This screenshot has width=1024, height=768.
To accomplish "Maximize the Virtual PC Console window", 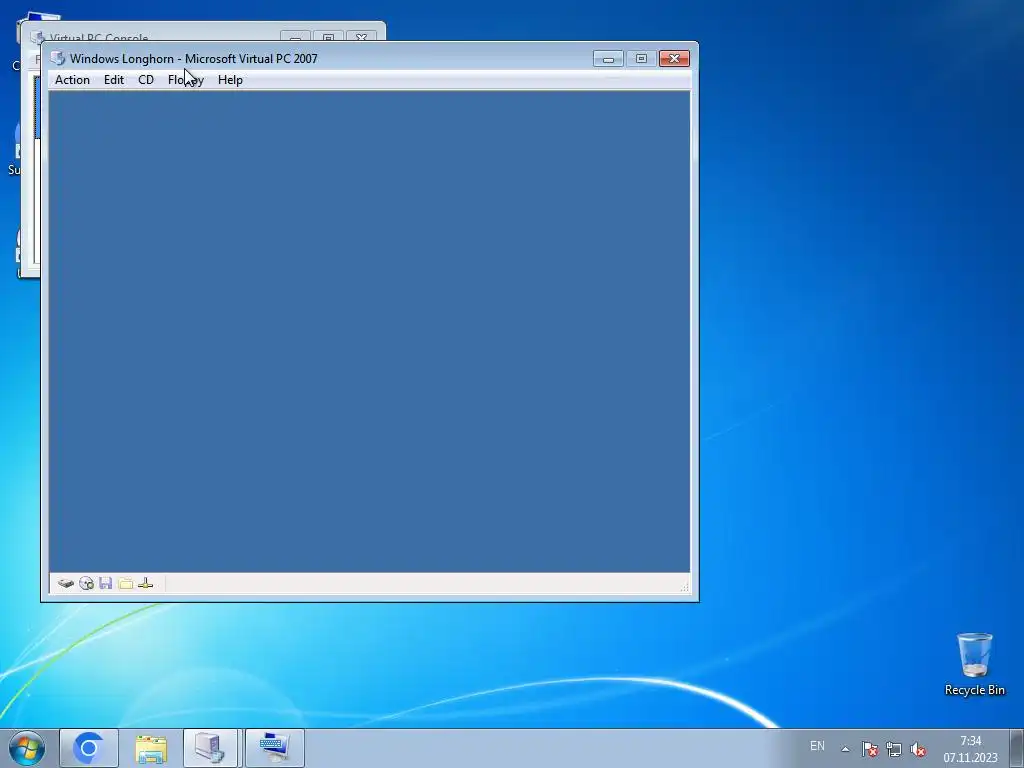I will (x=328, y=37).
